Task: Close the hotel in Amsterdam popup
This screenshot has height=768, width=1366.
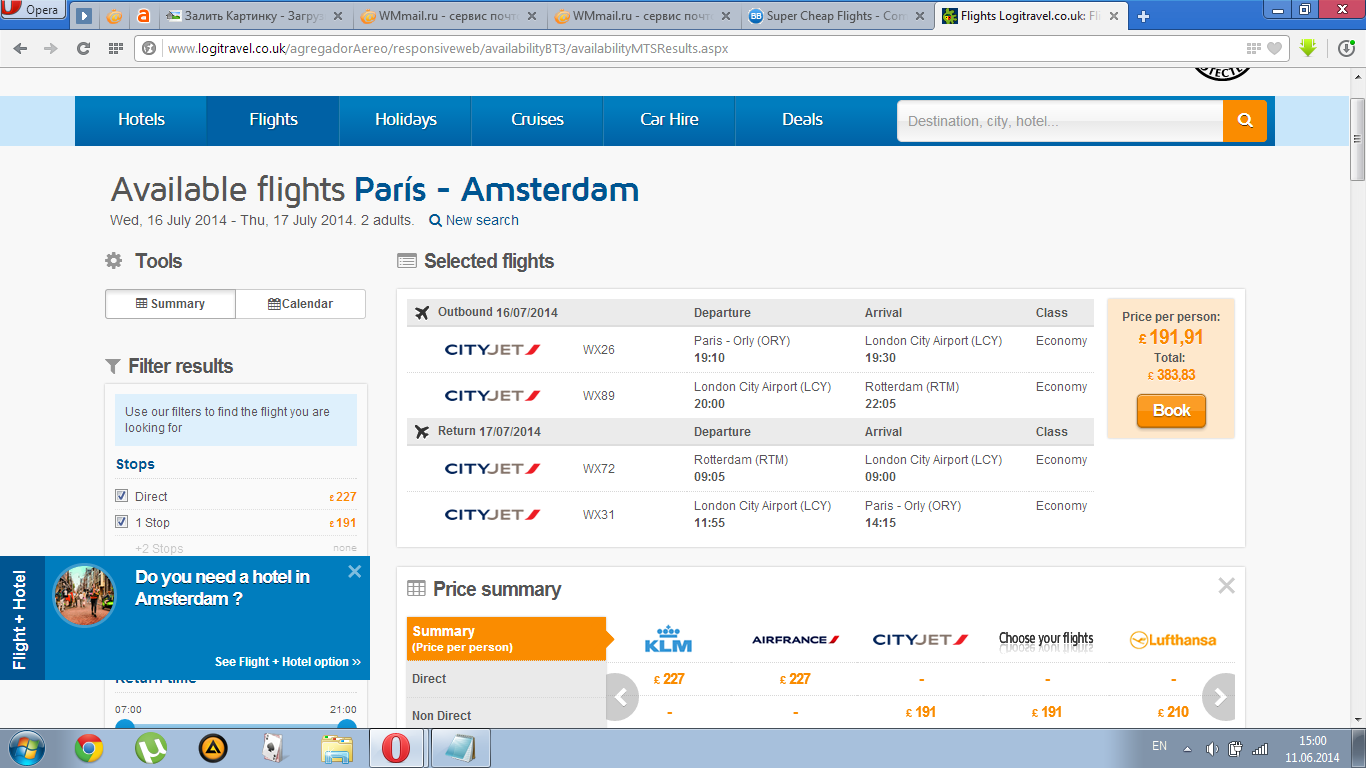Action: [x=354, y=572]
